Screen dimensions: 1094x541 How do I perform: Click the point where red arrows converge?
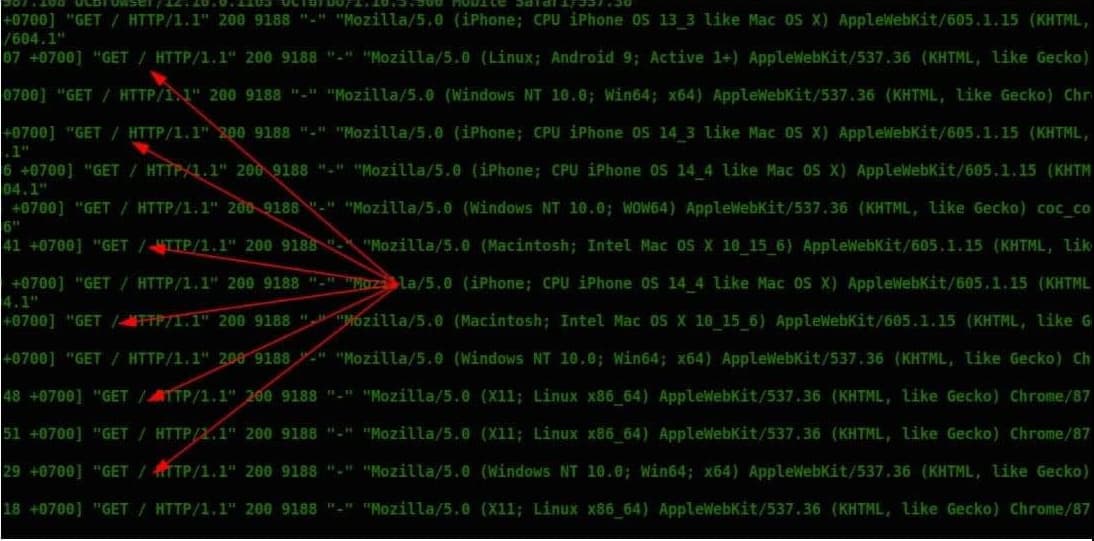click(394, 284)
